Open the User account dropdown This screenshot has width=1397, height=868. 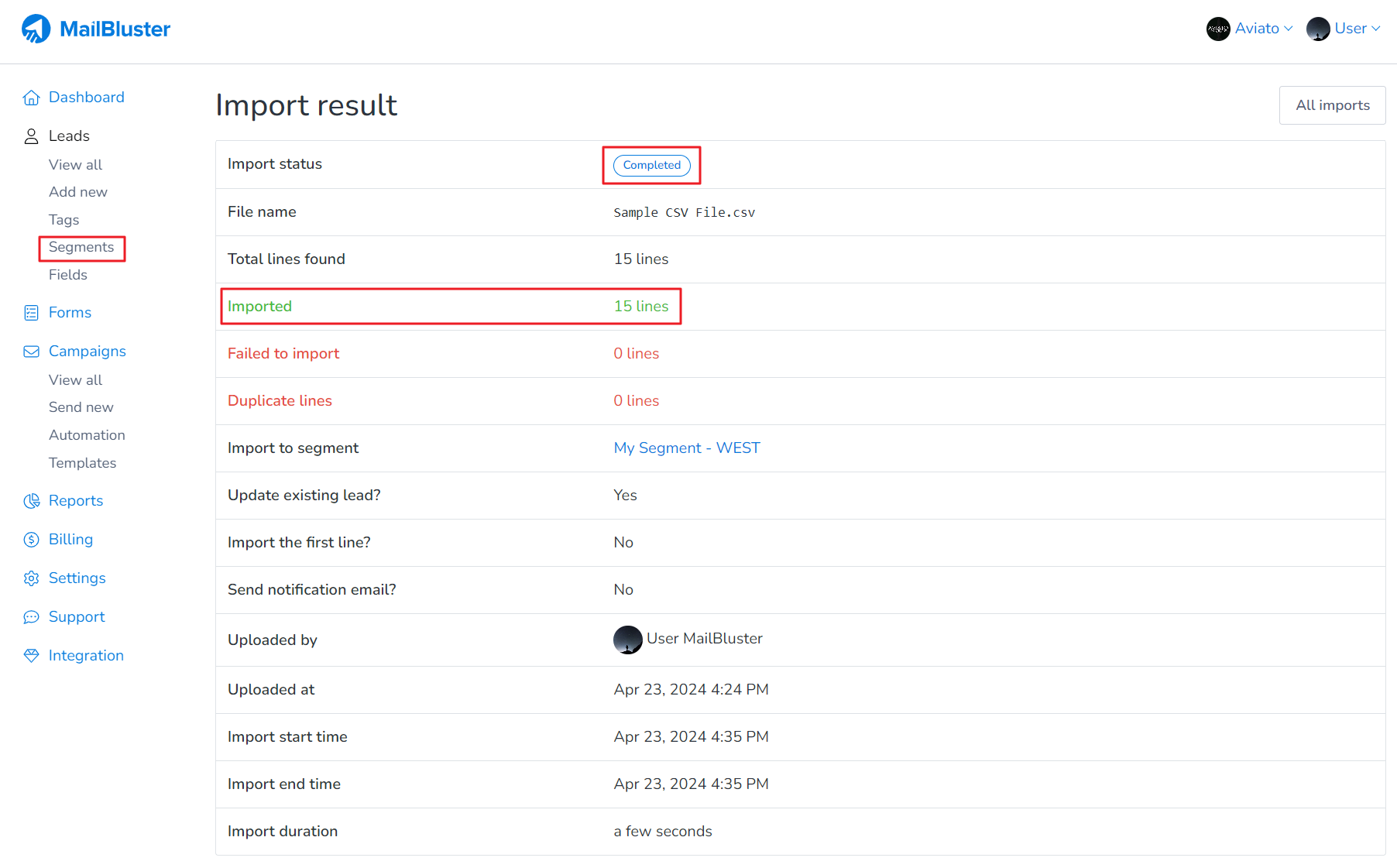[x=1344, y=29]
